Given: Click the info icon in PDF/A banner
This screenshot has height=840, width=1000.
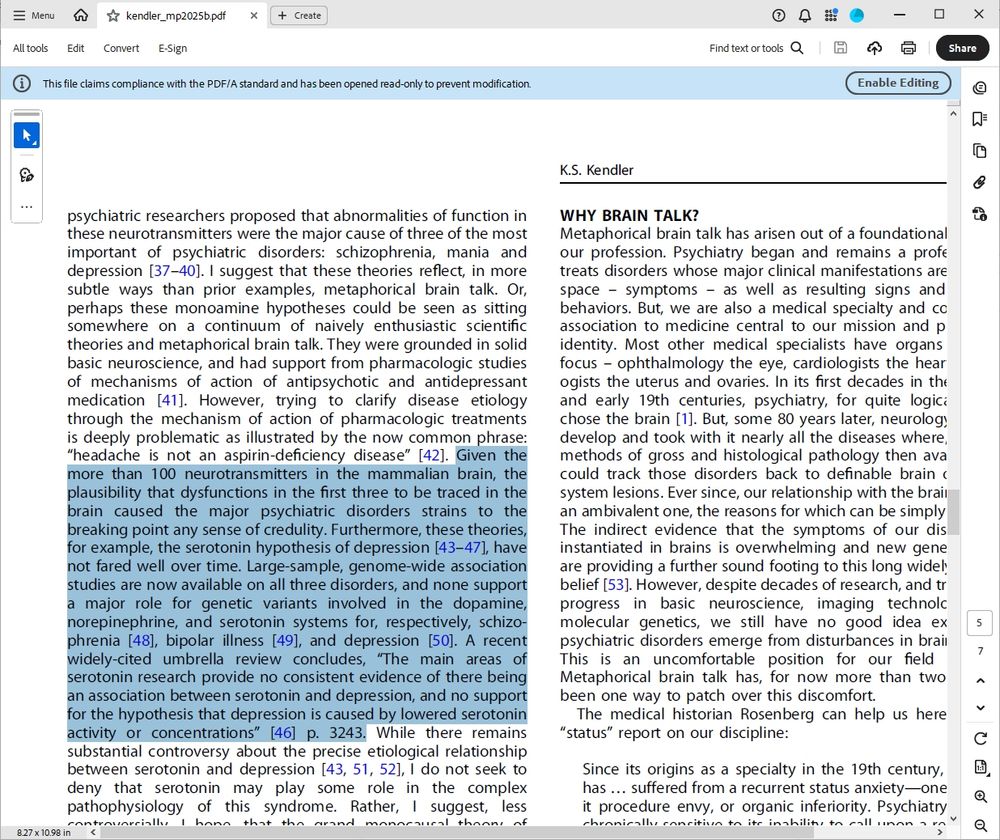Looking at the screenshot, I should tap(22, 84).
